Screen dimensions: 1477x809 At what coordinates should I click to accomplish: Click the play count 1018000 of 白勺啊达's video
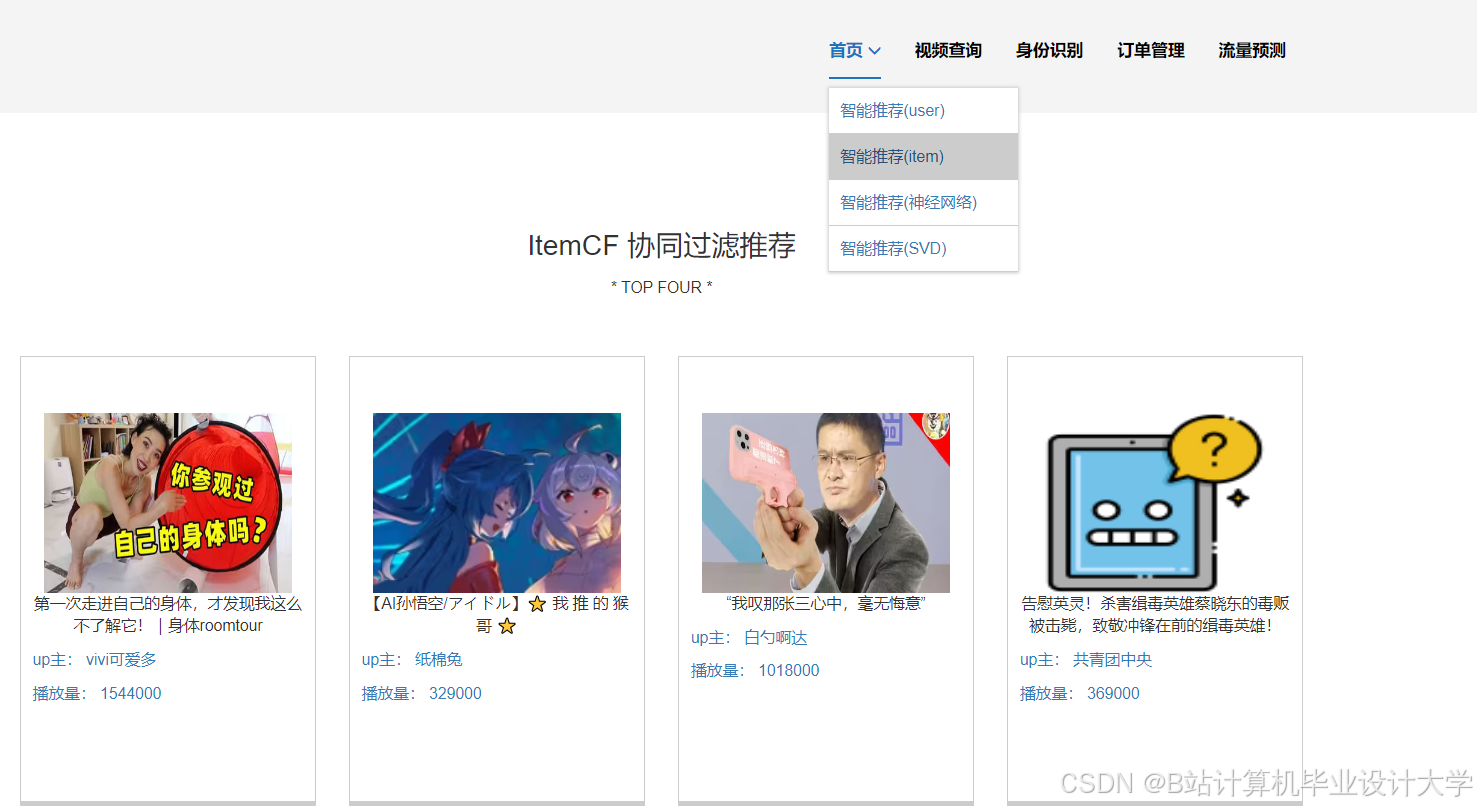pos(789,670)
